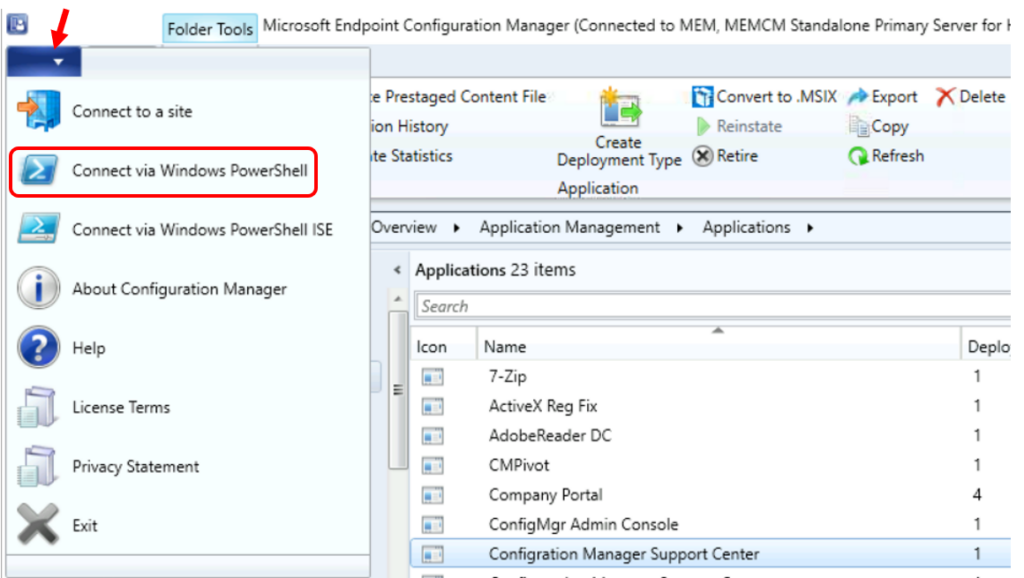This screenshot has width=1024, height=578.
Task: Switch to the Folder Tools tab
Action: pos(210,29)
